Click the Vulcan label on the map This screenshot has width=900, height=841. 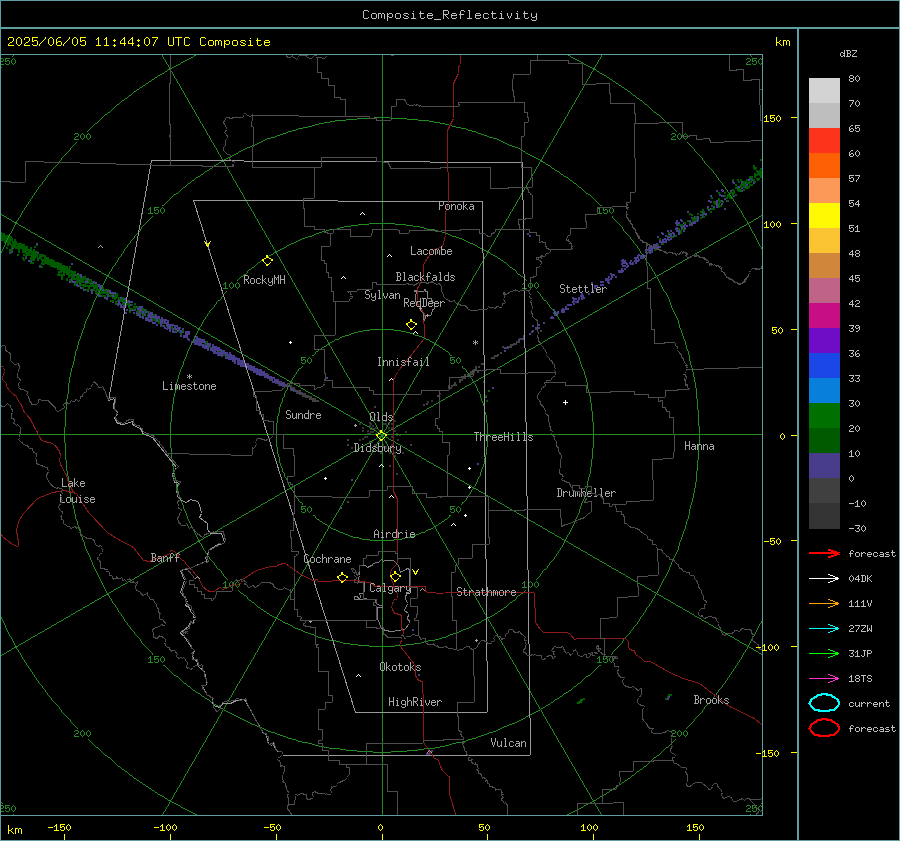[508, 743]
